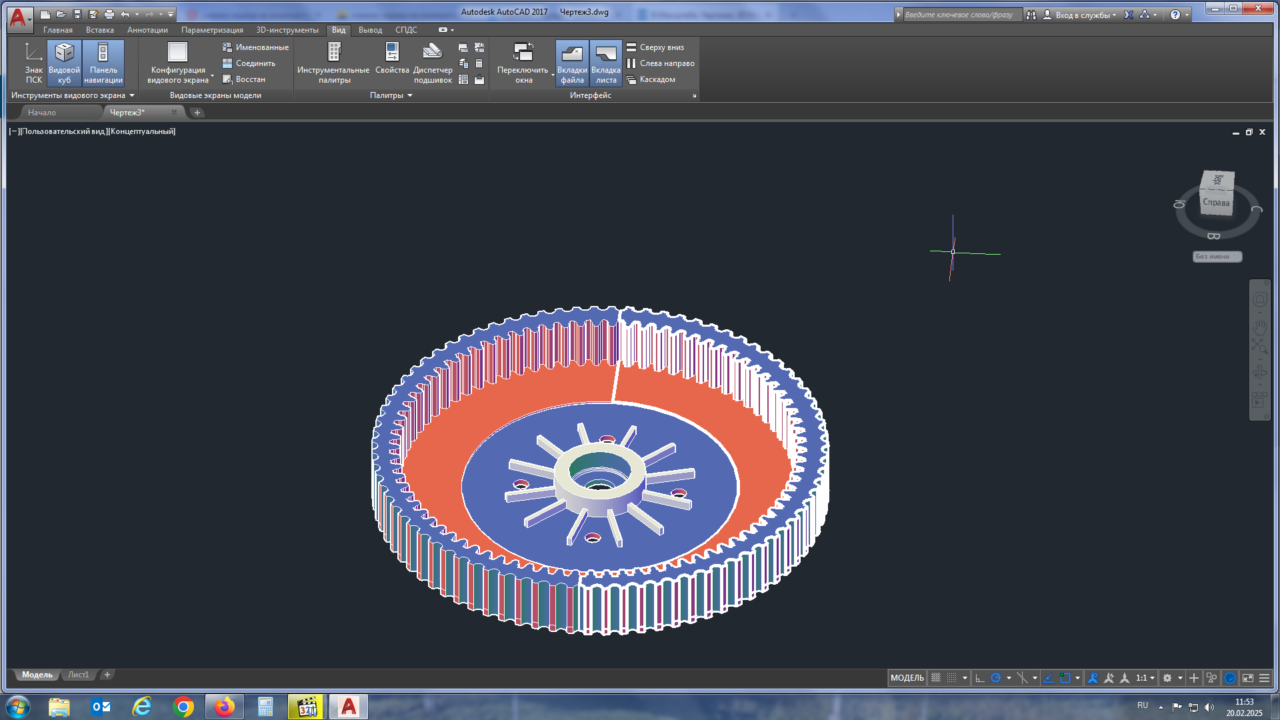This screenshot has width=1280, height=720.
Task: Toggle Панель навигации display
Action: (103, 64)
